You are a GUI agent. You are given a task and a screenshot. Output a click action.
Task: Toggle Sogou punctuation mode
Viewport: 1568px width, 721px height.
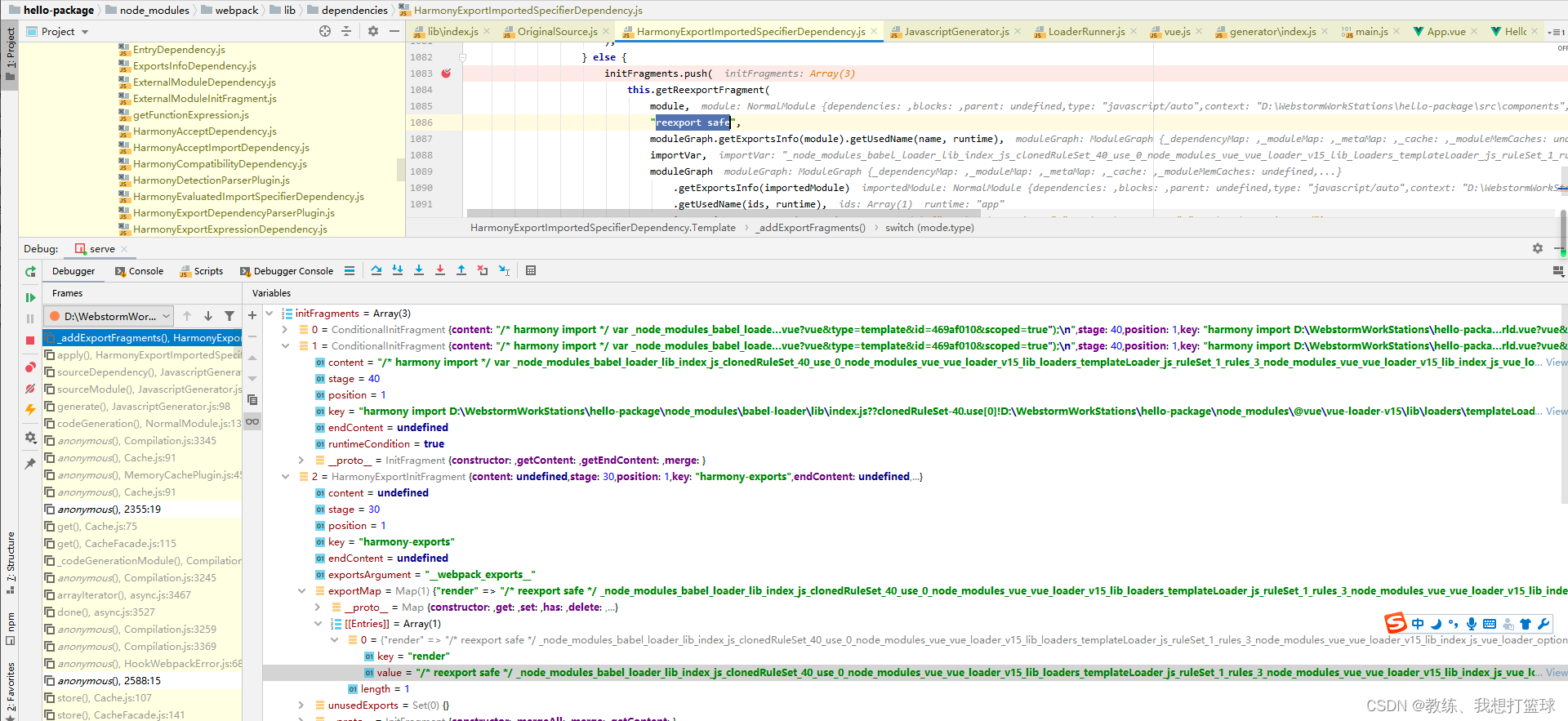point(1453,624)
